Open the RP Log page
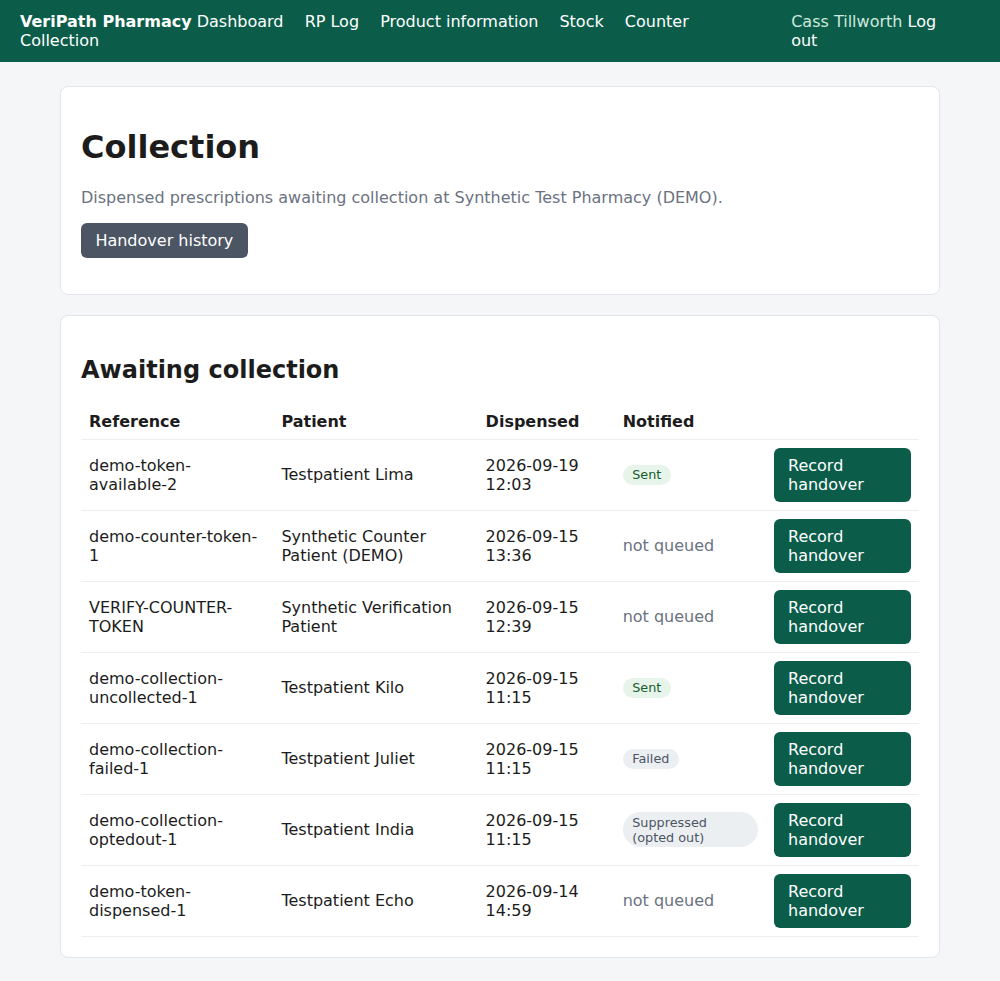Screen dimensions: 1000x981 [332, 21]
